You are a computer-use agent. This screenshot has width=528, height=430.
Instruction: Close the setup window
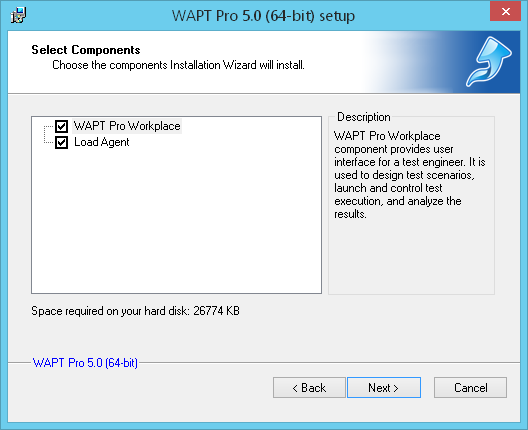click(x=505, y=11)
